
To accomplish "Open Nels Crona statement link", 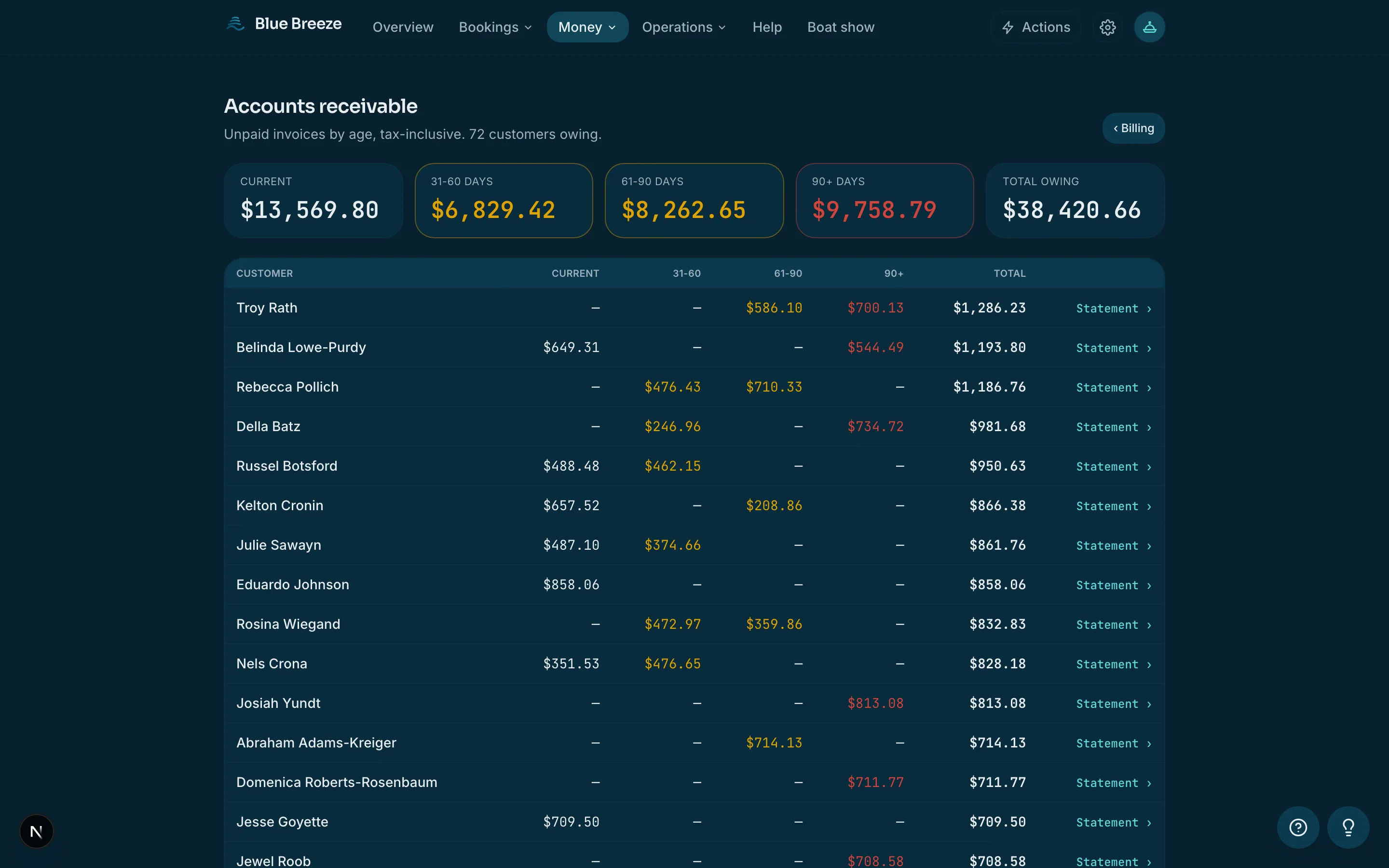I will coord(1114,664).
